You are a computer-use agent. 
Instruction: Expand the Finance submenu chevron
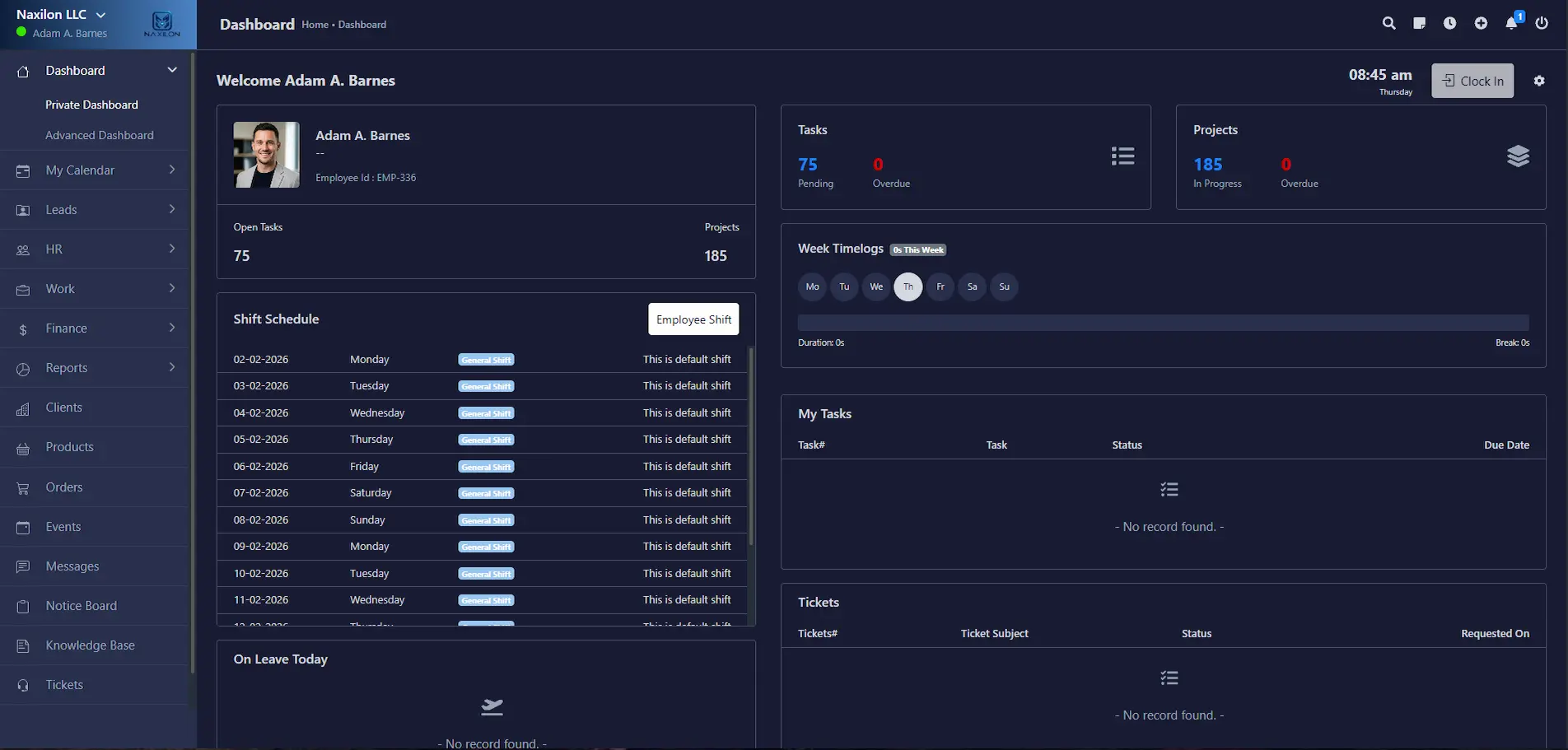[172, 328]
